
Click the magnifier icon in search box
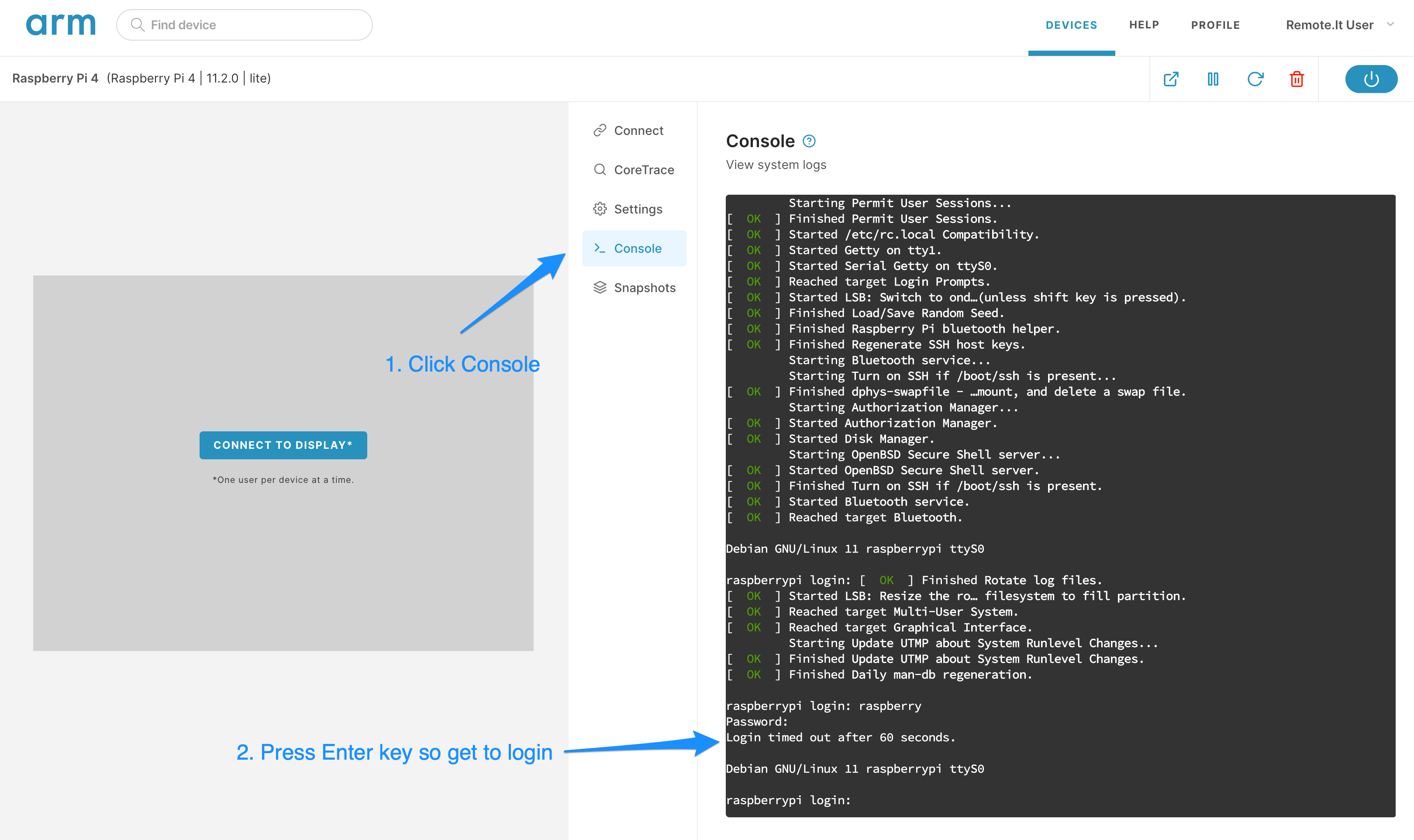[x=137, y=25]
